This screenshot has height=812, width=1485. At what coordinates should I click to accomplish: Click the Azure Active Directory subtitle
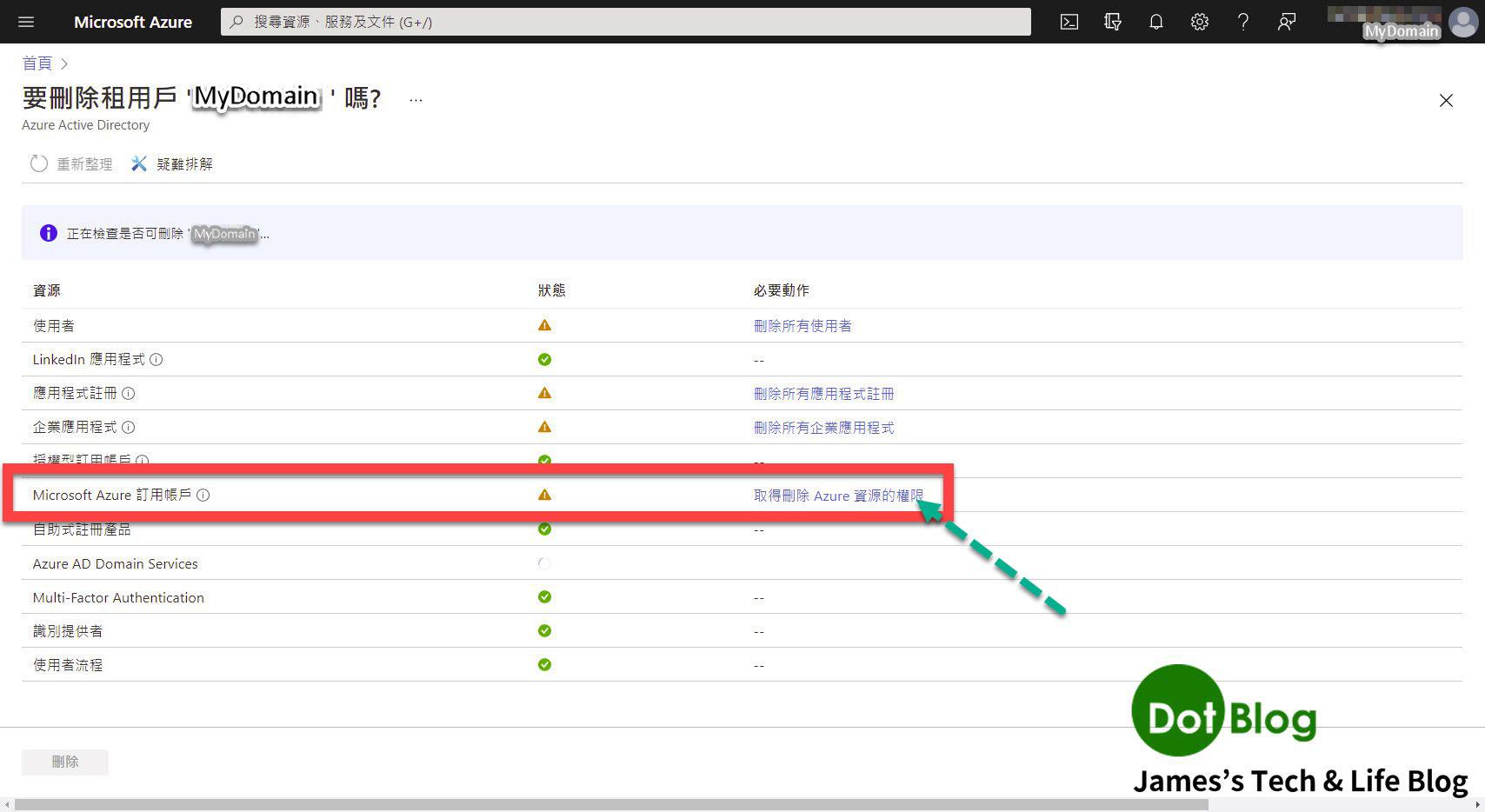click(x=85, y=125)
